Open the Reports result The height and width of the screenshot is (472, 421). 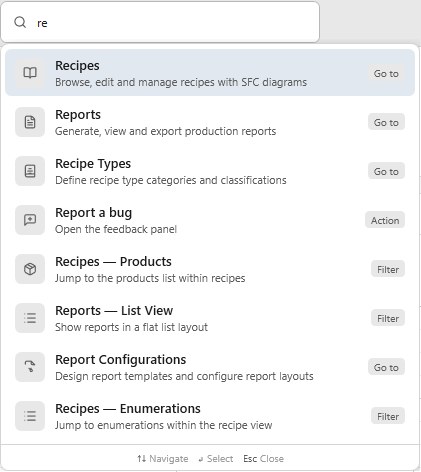pos(210,122)
